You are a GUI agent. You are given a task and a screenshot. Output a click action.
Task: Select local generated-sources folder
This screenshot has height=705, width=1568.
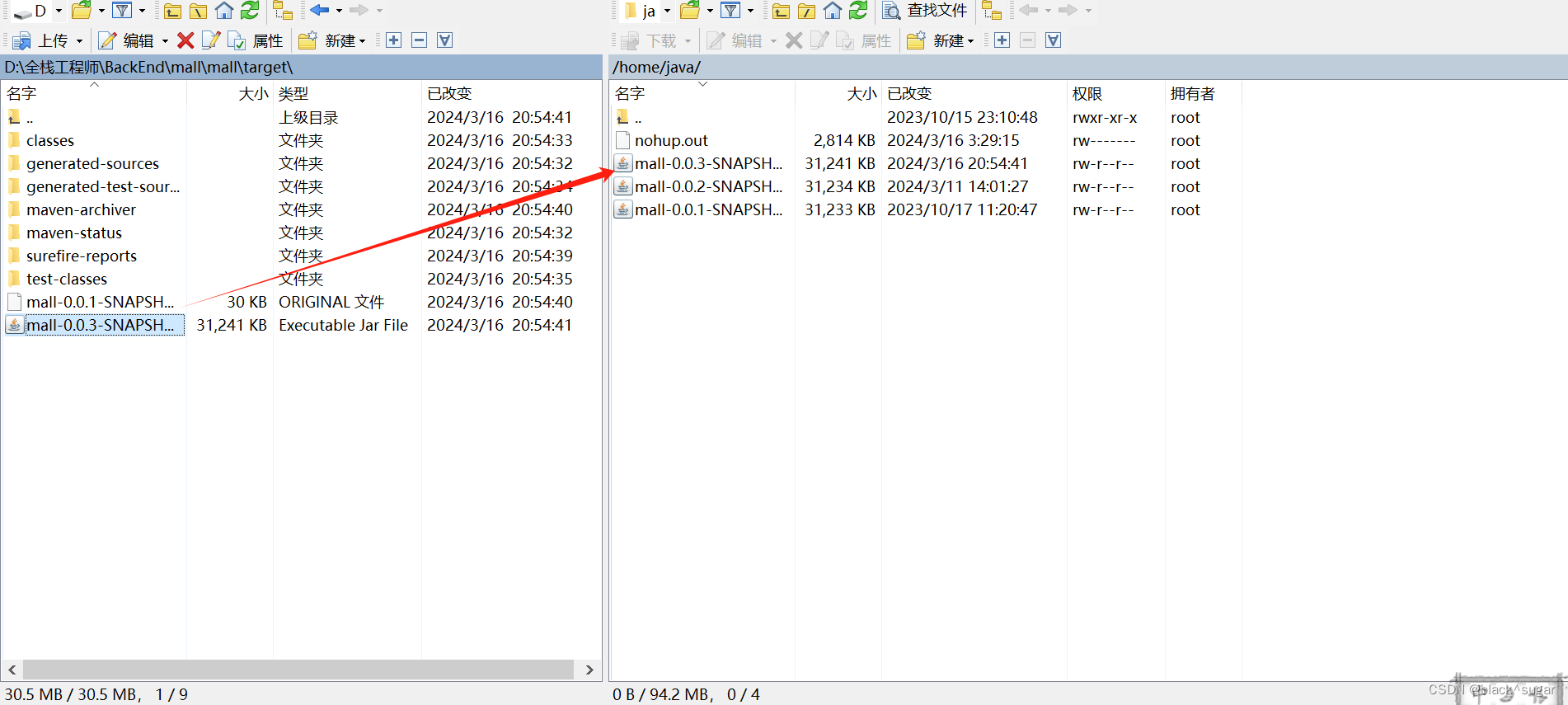click(x=92, y=163)
